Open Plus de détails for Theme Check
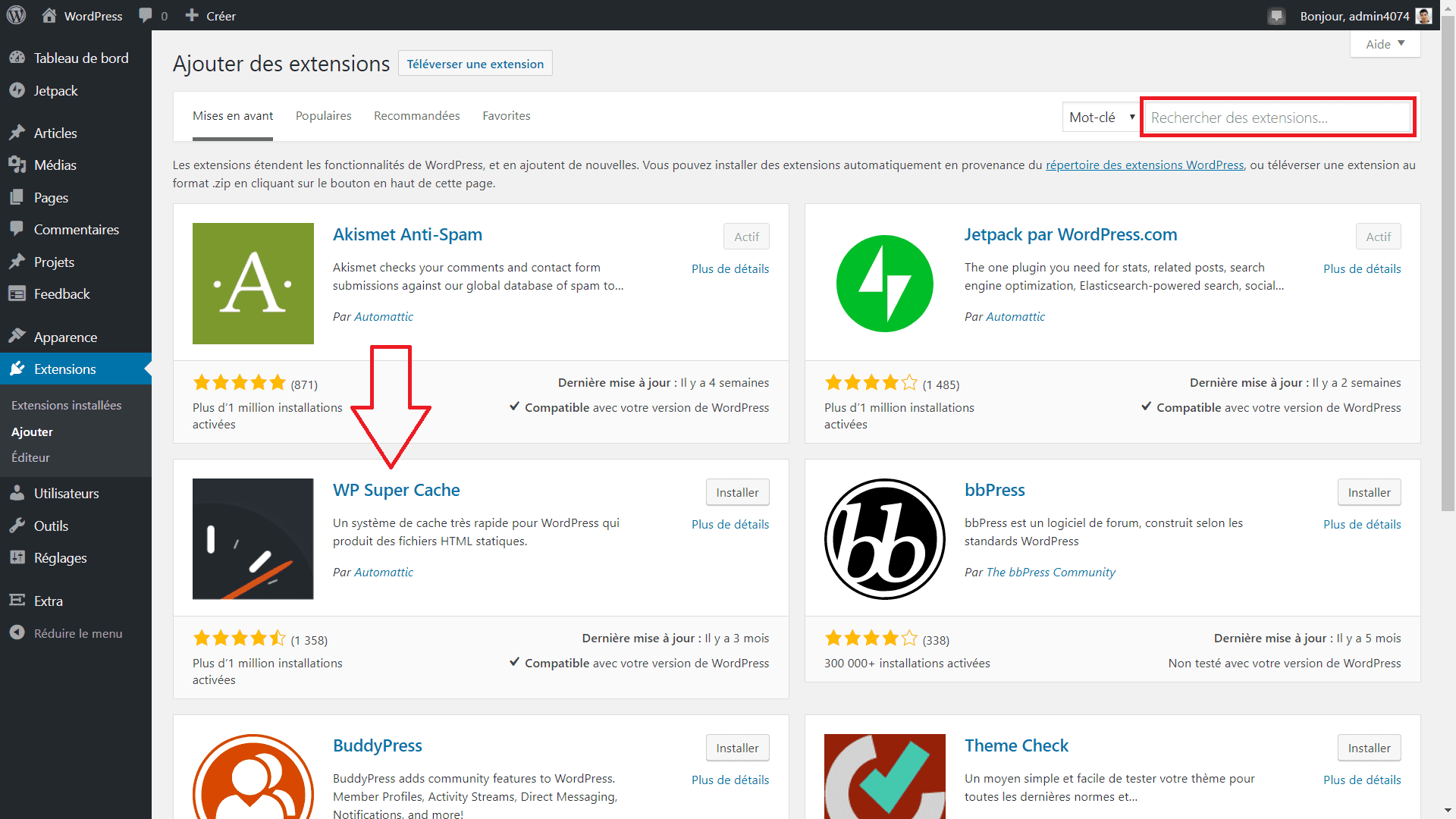1456x819 pixels. (x=1362, y=780)
